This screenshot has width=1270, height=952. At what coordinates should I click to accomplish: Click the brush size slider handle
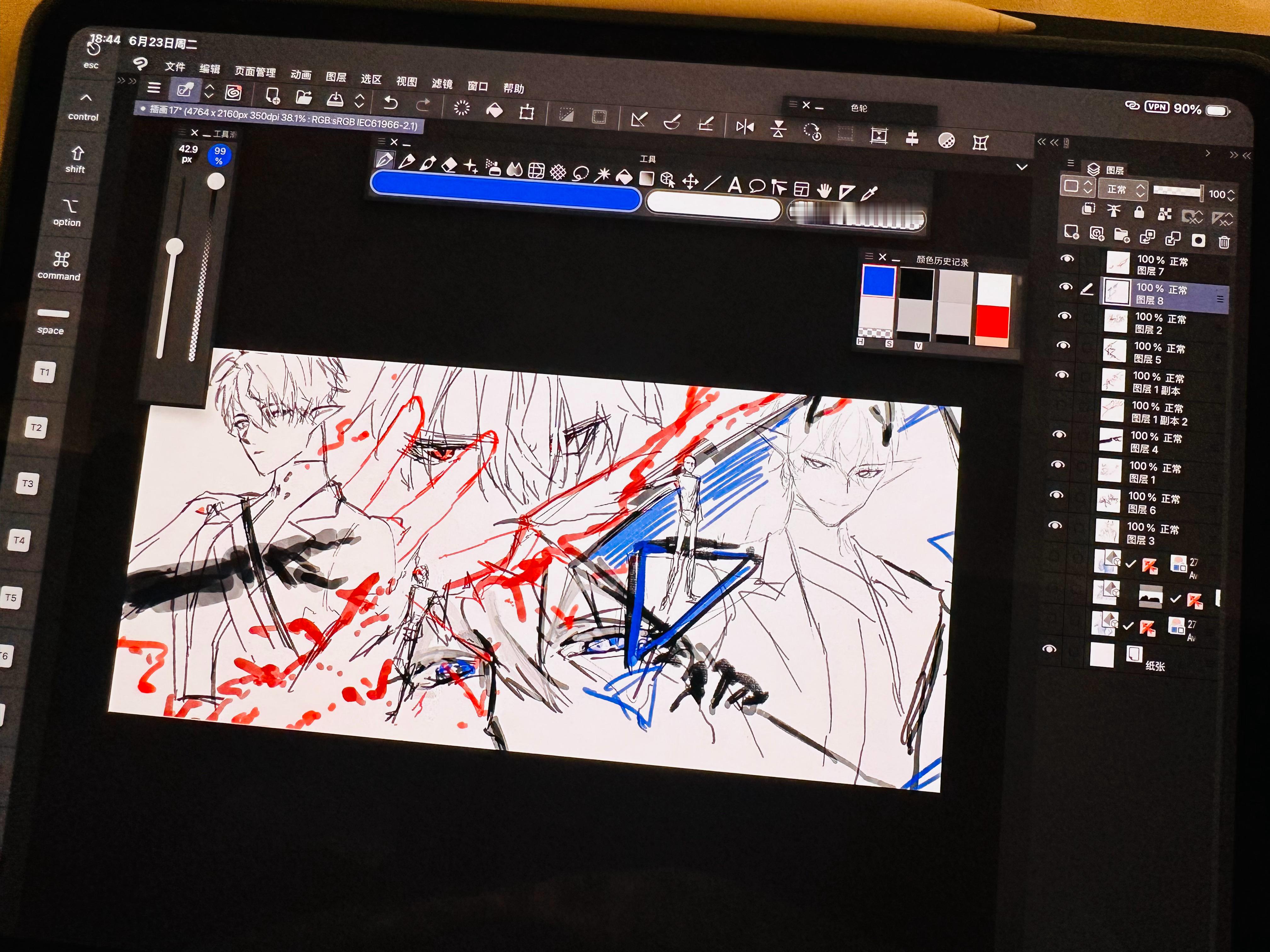tap(174, 247)
